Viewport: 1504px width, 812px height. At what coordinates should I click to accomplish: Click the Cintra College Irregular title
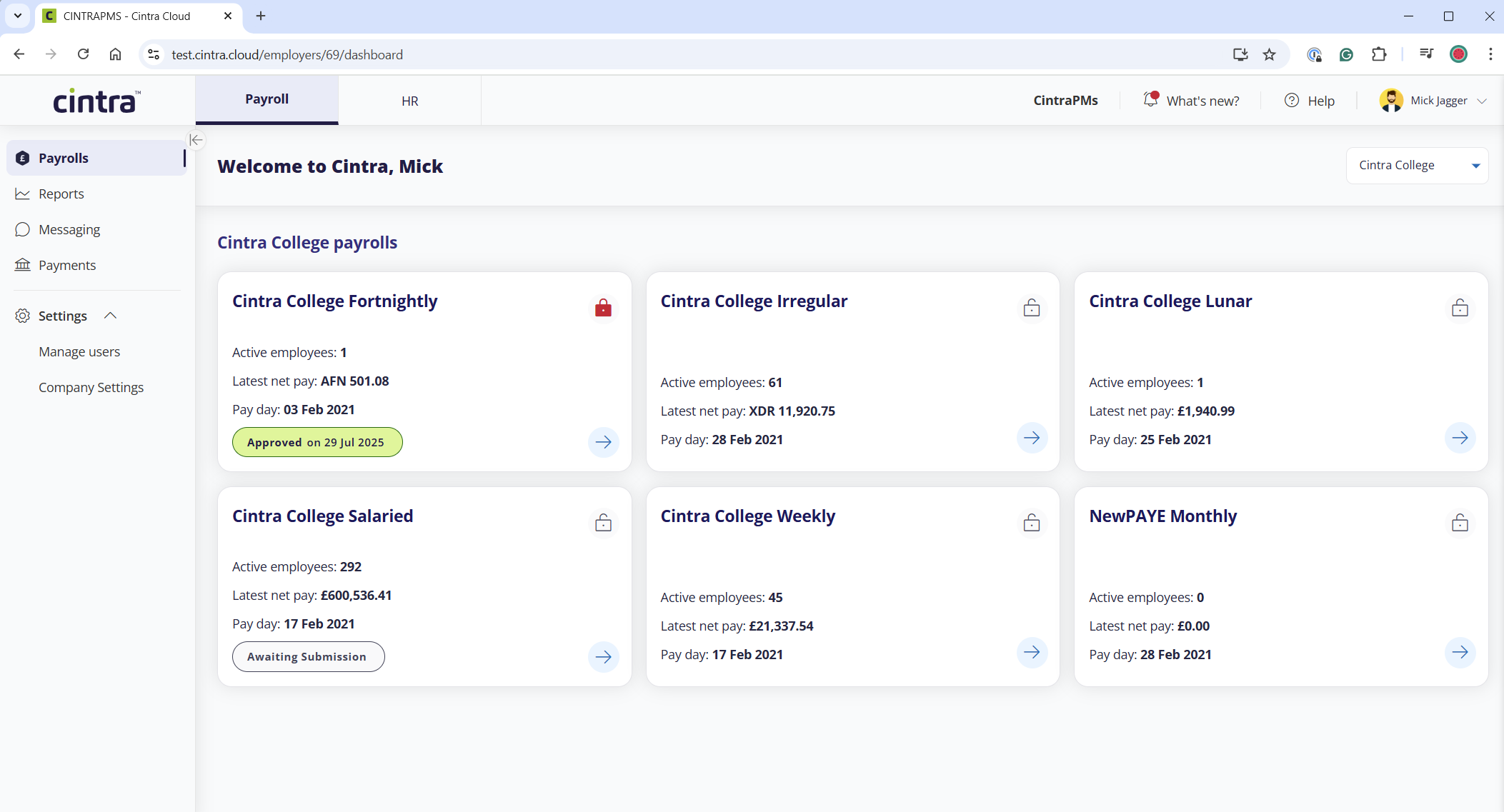[x=754, y=301]
